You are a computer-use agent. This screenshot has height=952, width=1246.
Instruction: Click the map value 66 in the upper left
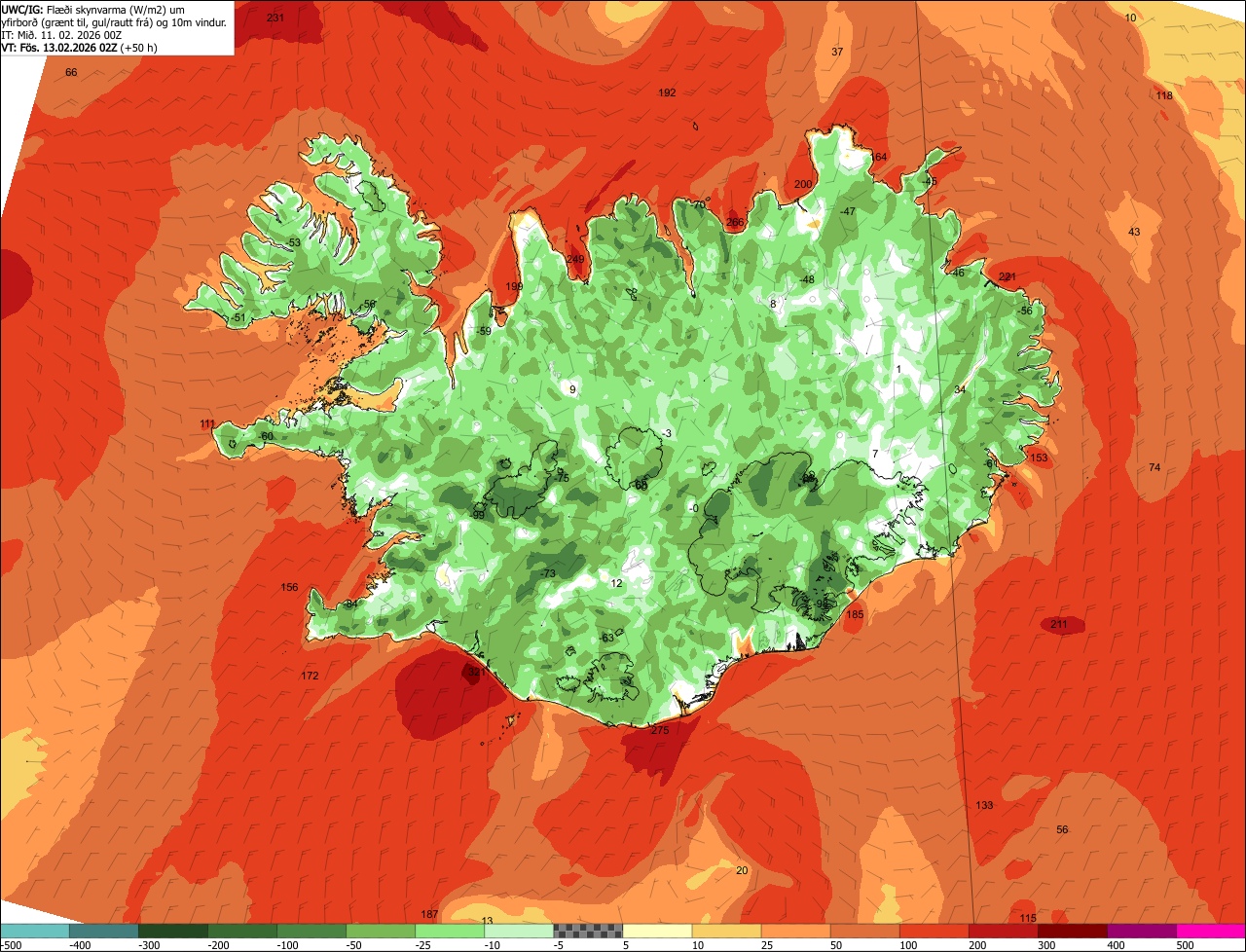71,73
